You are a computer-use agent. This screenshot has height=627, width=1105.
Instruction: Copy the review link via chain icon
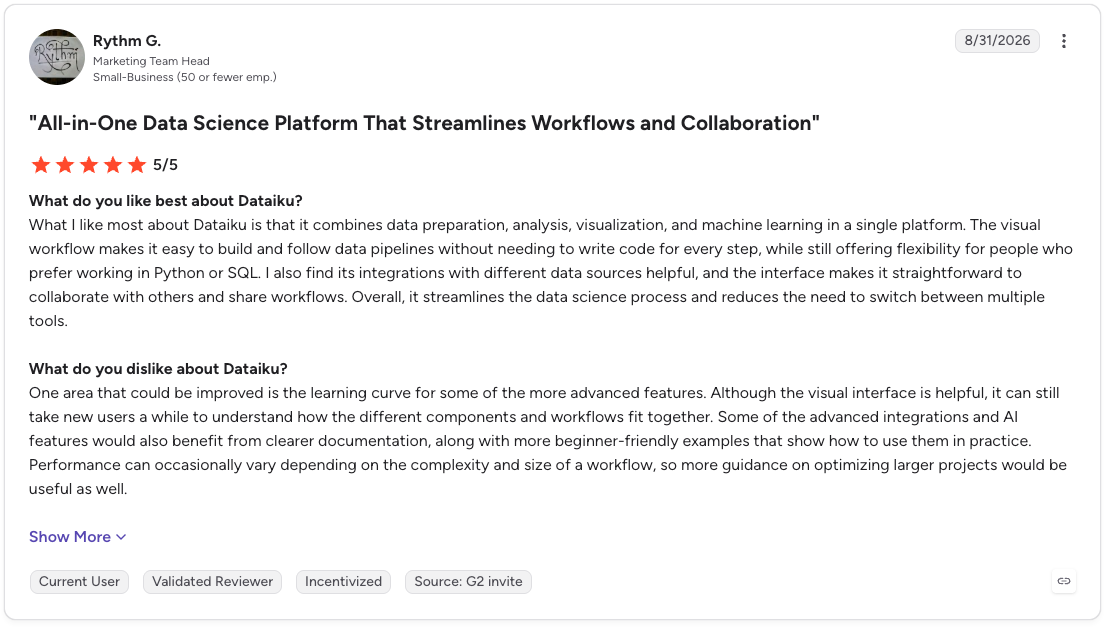pos(1063,581)
